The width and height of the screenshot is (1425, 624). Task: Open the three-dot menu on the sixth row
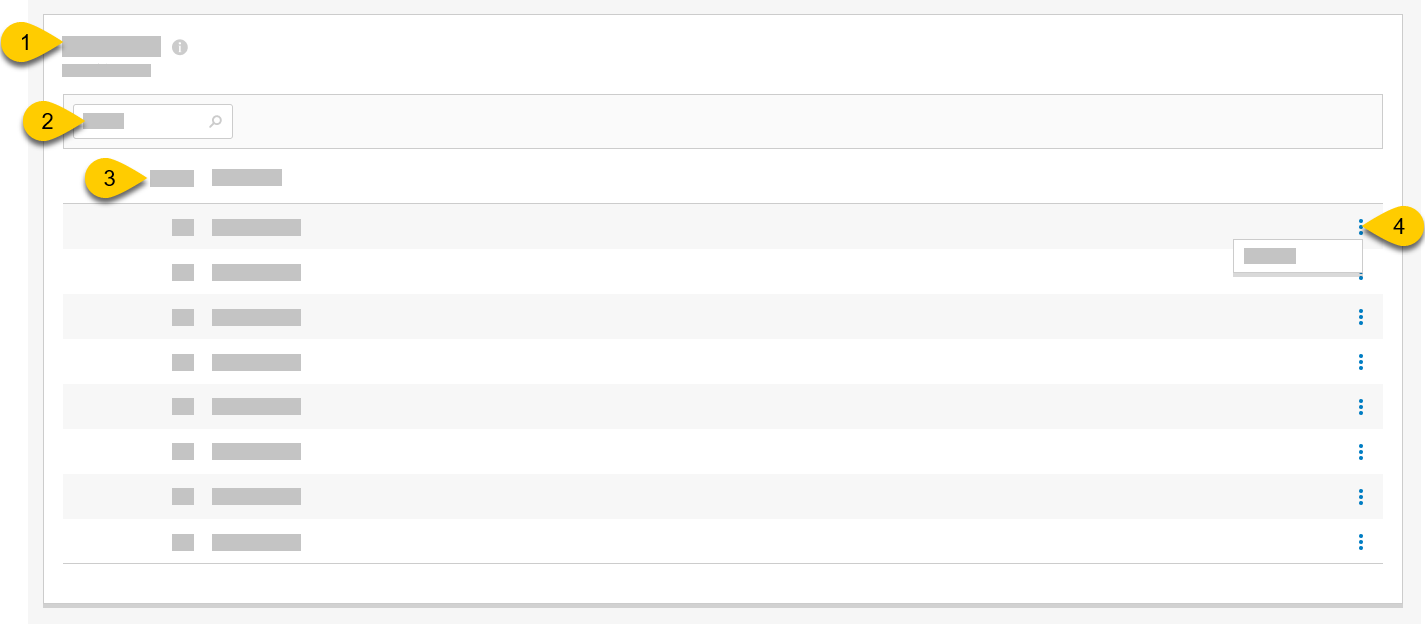[x=1361, y=451]
